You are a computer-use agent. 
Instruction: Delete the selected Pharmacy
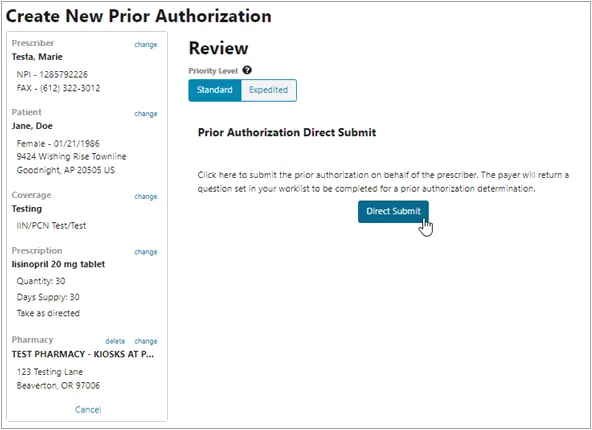pos(115,341)
